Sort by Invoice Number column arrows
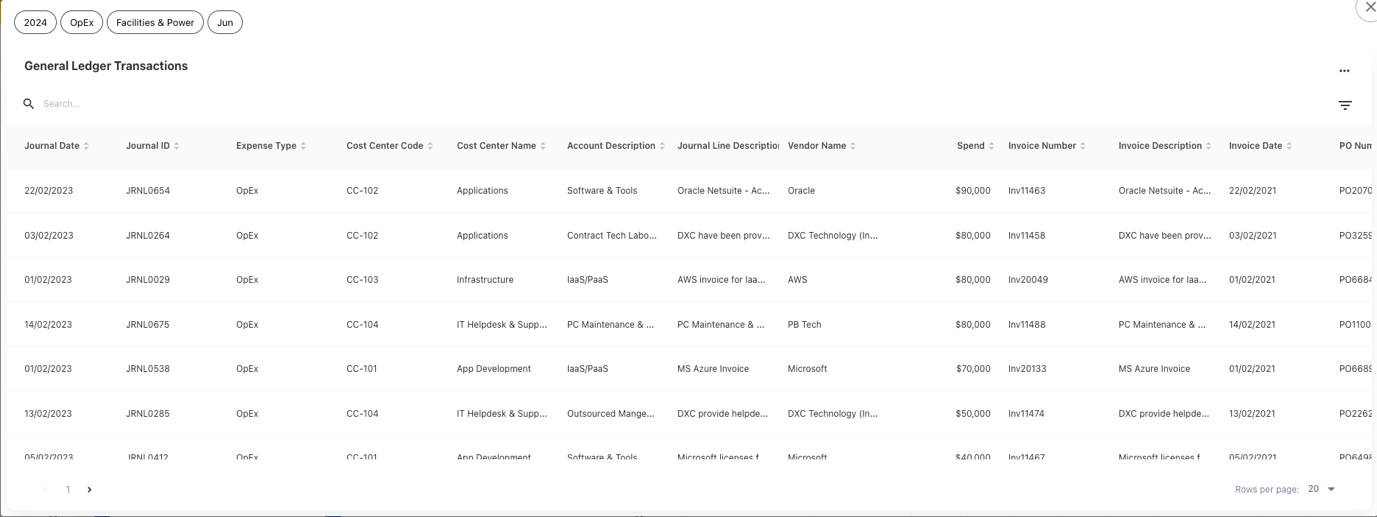1377x517 pixels. pos(1083,146)
